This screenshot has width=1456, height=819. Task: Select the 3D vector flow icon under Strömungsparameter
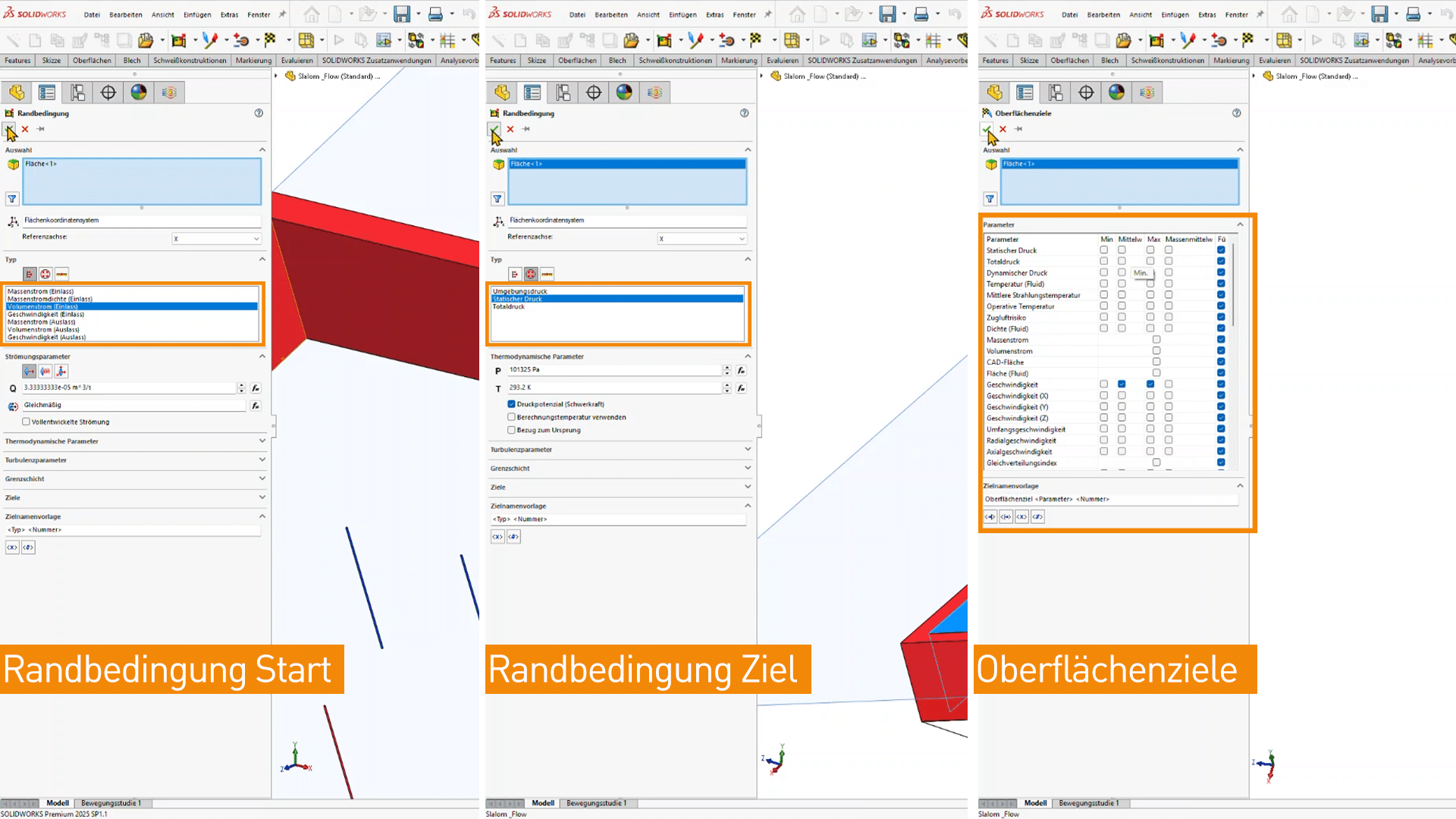(61, 371)
